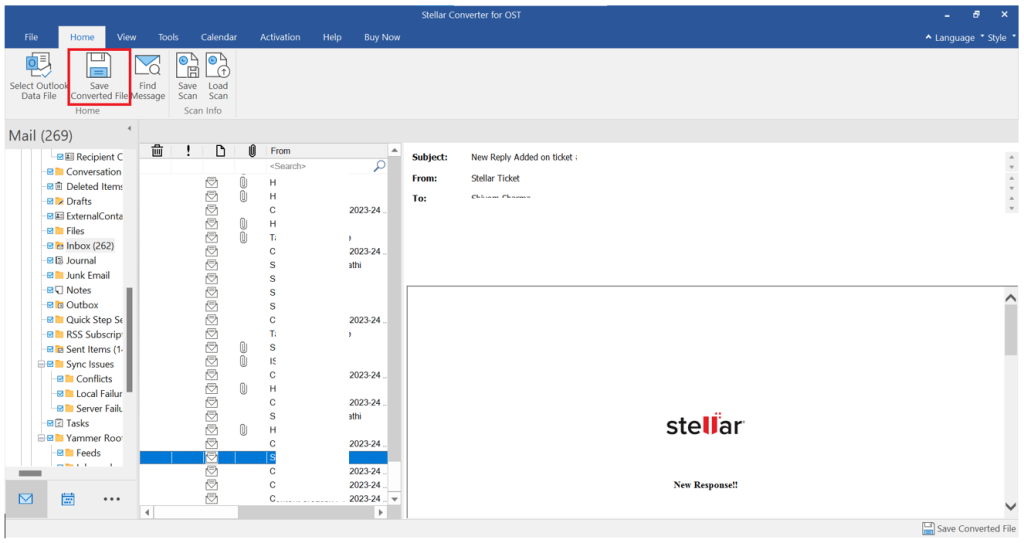Click Save Converted File ribbon button
The width and height of the screenshot is (1024, 543).
pos(99,77)
